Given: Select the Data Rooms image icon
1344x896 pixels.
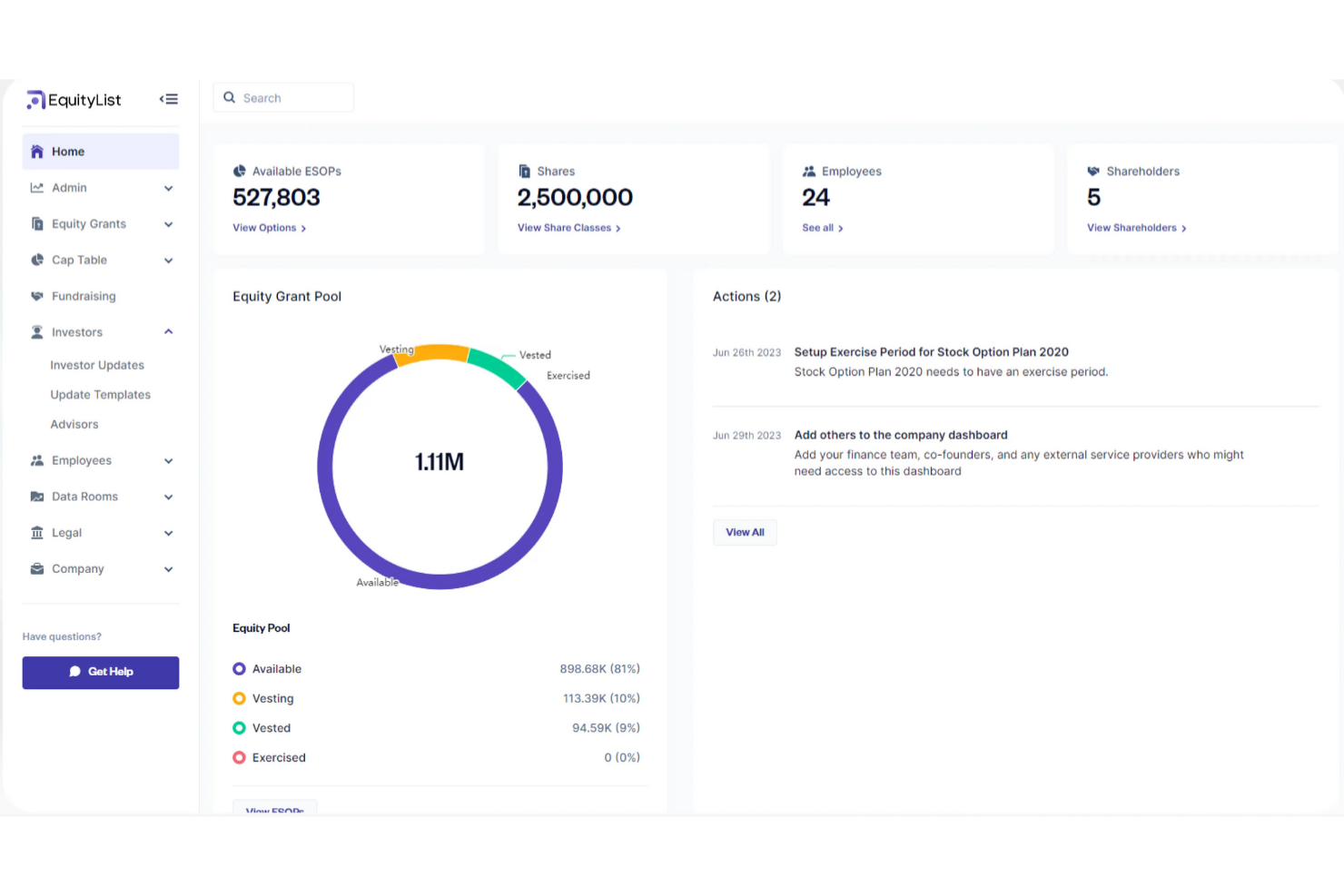Looking at the screenshot, I should click(x=37, y=497).
